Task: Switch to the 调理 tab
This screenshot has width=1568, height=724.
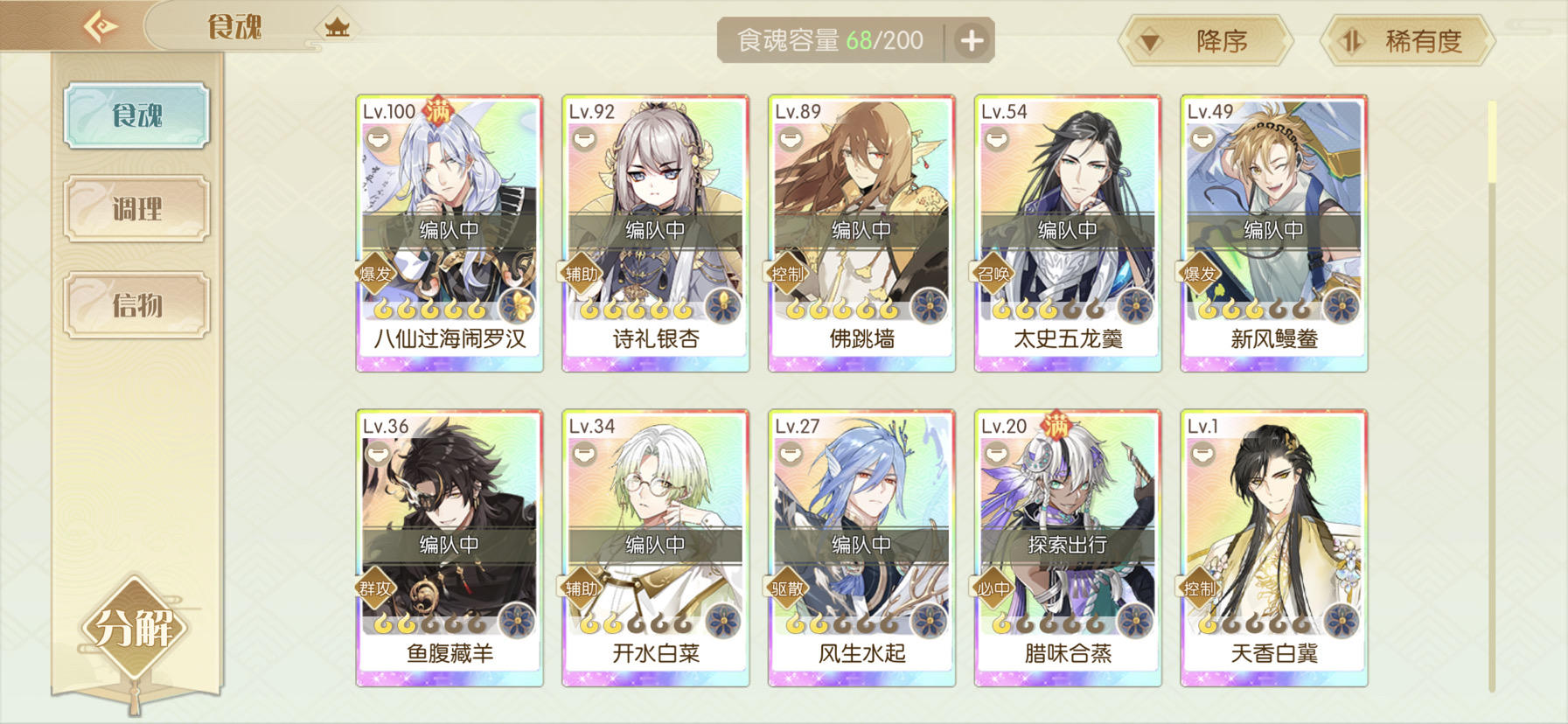Action: [136, 209]
